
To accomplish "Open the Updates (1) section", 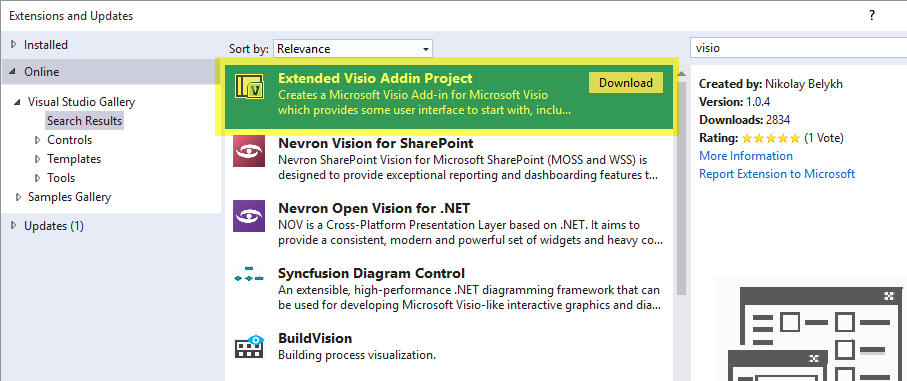I will (x=54, y=226).
